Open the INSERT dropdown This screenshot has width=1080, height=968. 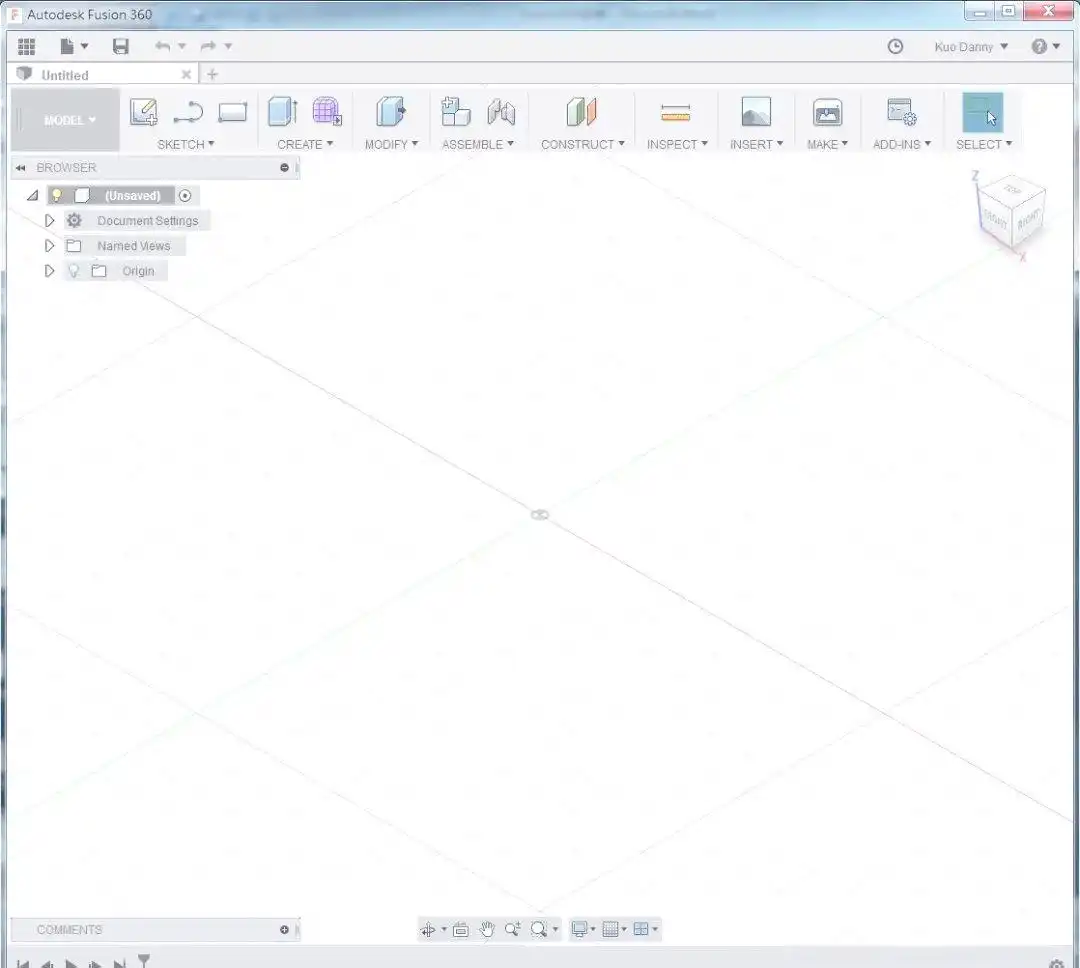756,144
